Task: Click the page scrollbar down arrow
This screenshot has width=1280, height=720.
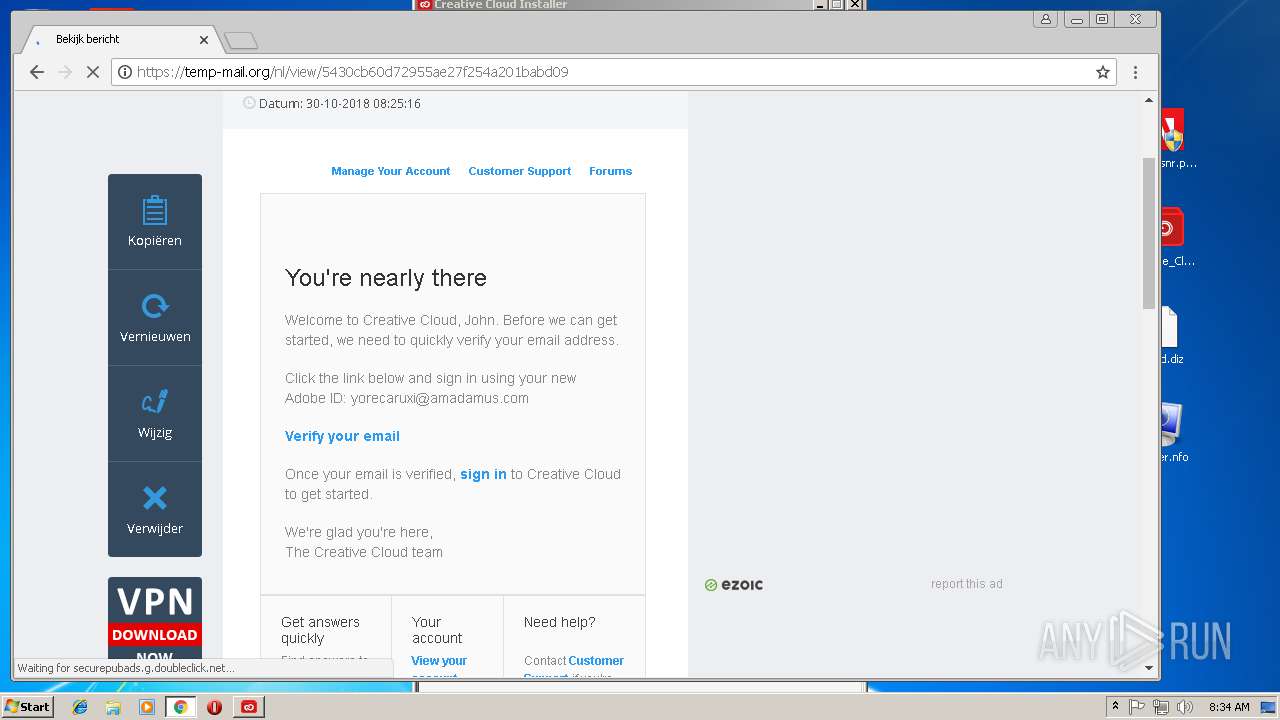Action: pos(1149,668)
